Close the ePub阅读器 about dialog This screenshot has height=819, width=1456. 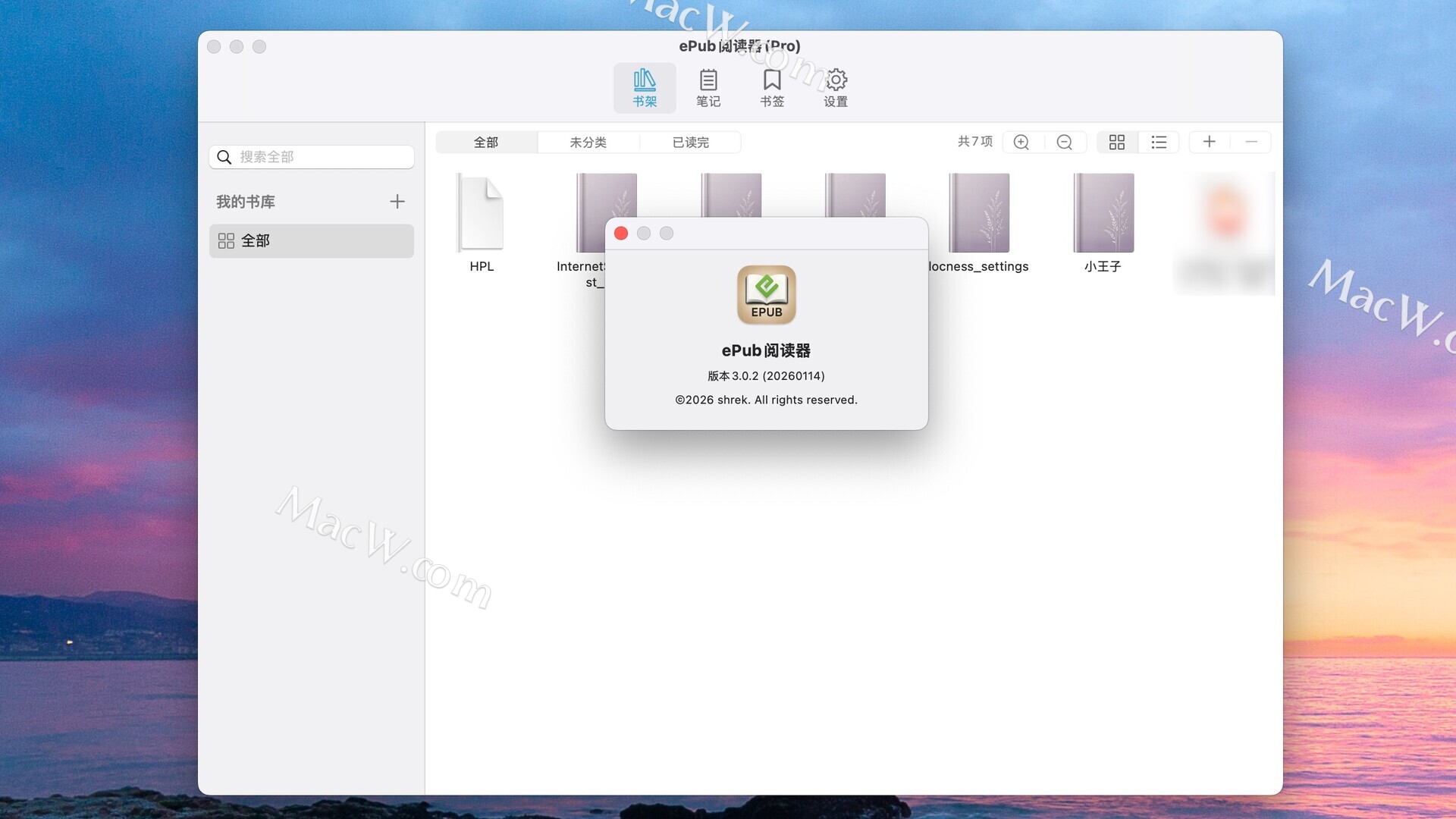click(x=621, y=234)
